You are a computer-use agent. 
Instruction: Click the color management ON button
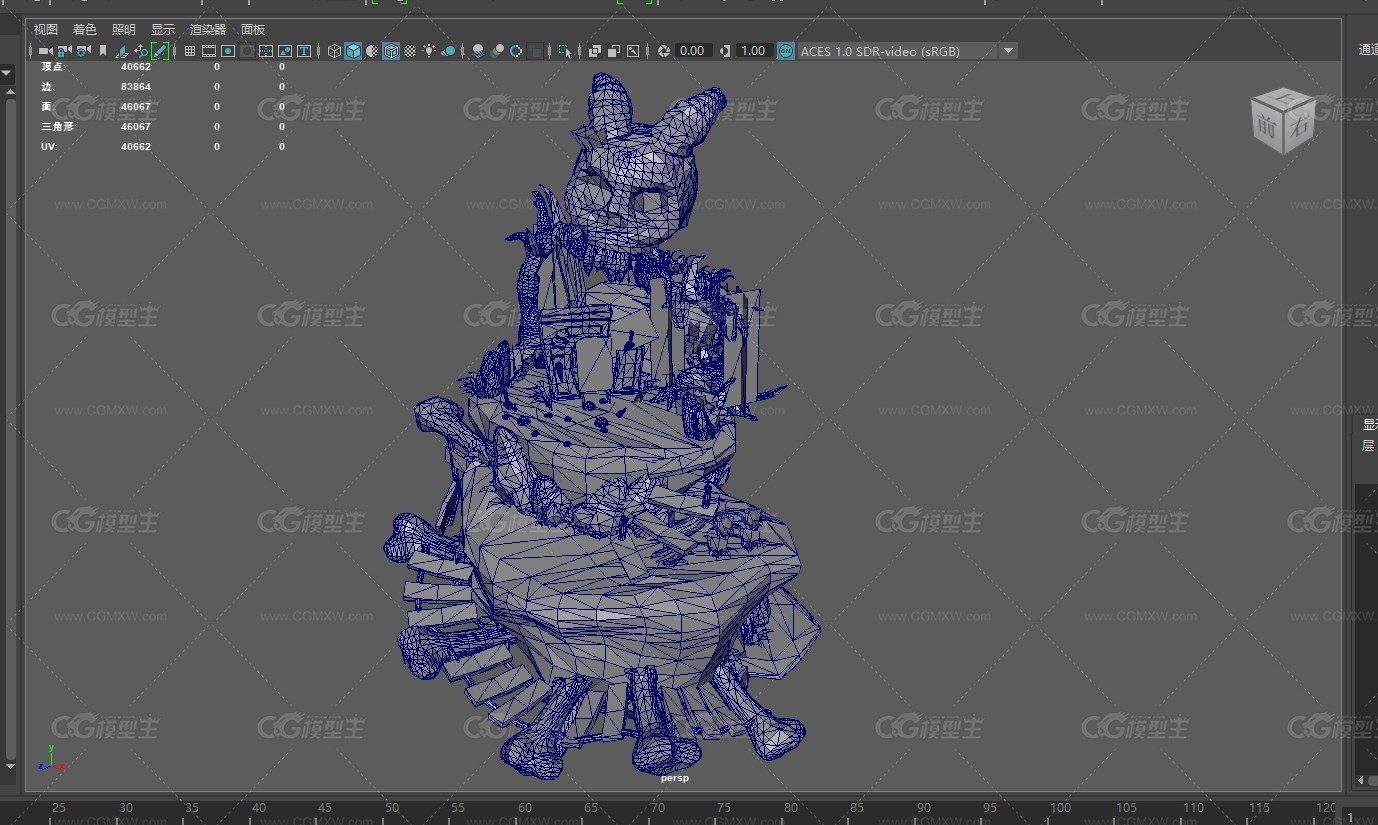[x=786, y=51]
